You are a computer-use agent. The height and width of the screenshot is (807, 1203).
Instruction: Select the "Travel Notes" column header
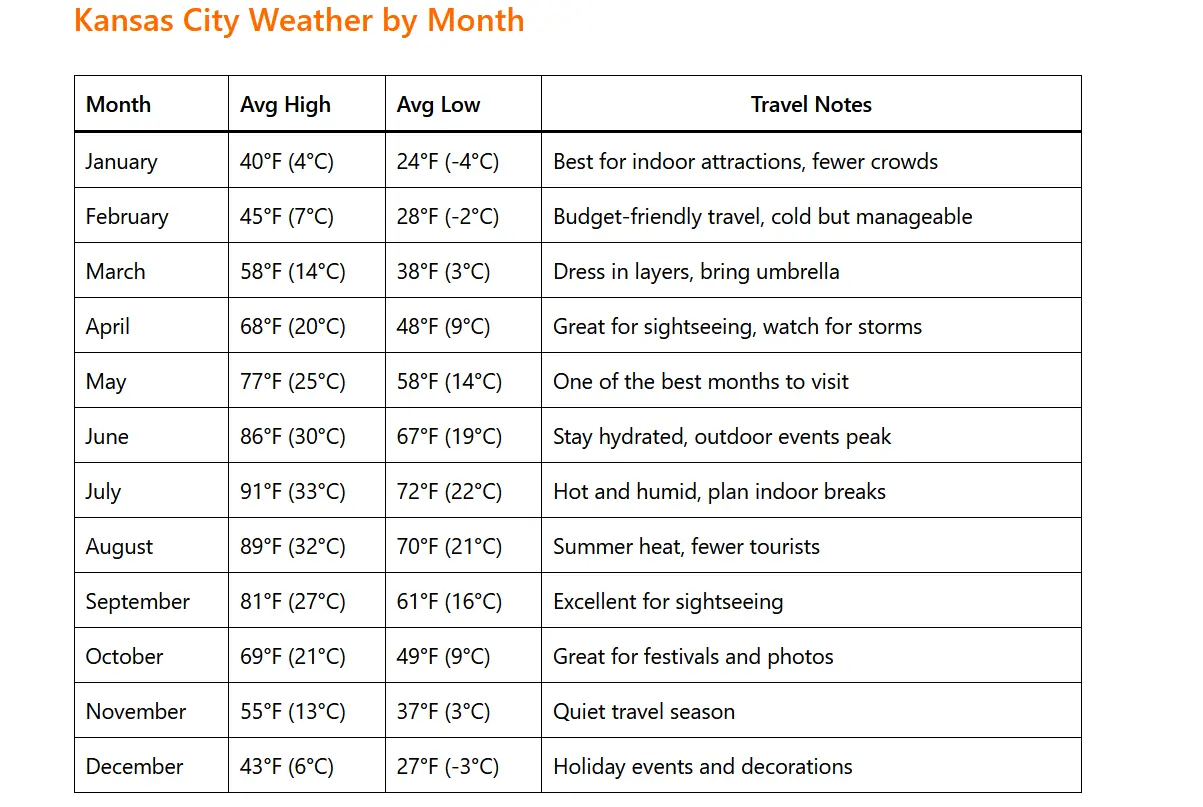click(x=811, y=105)
